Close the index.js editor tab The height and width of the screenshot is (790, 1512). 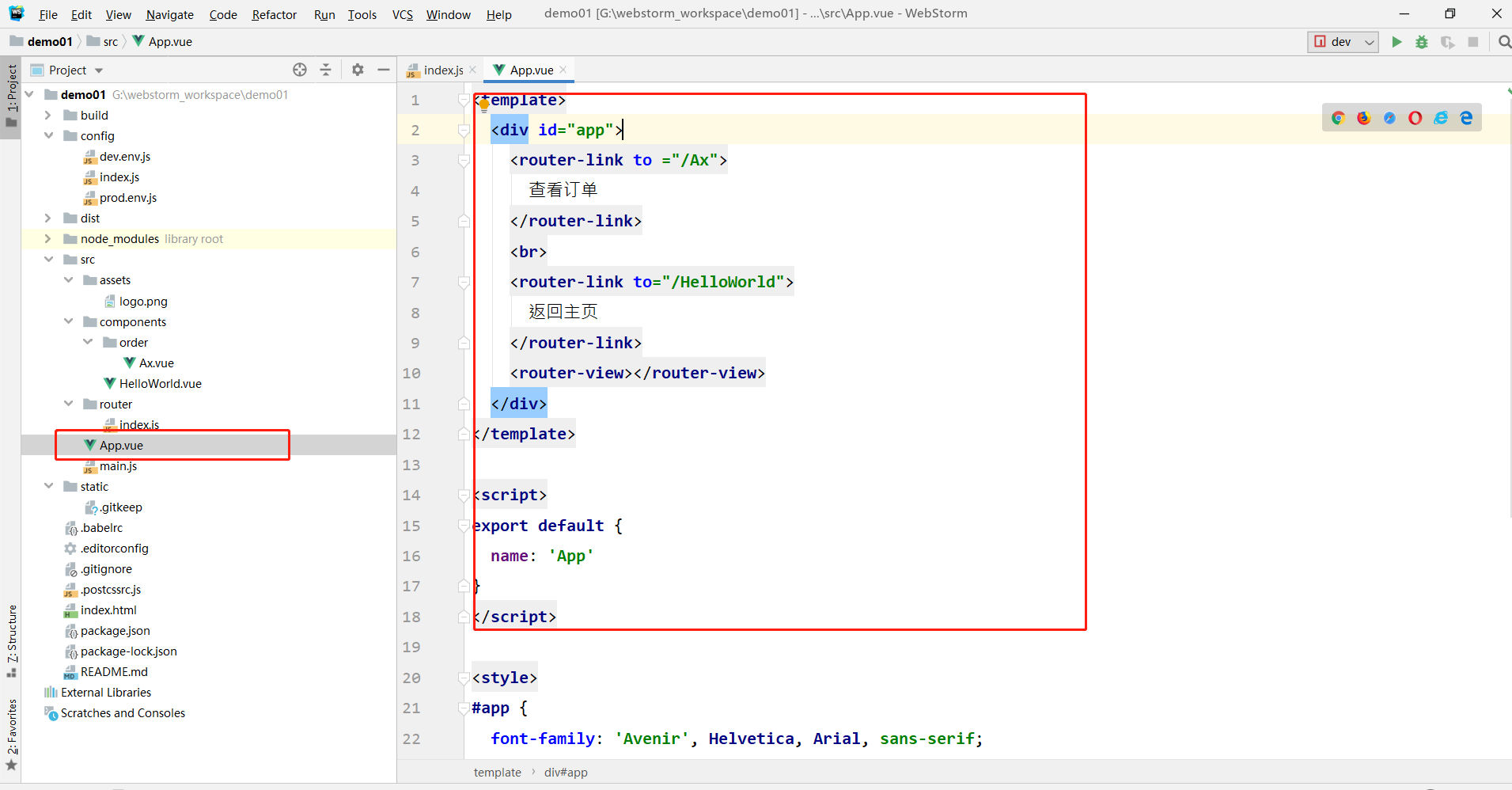(472, 70)
